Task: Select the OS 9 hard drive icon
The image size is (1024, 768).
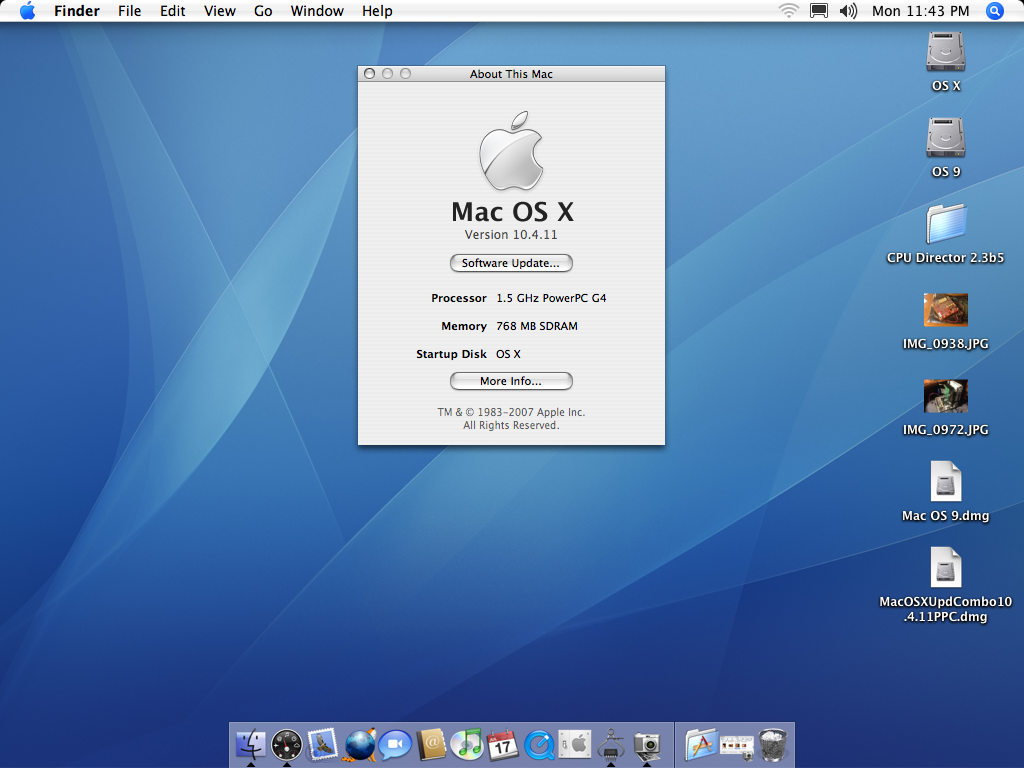Action: (946, 138)
